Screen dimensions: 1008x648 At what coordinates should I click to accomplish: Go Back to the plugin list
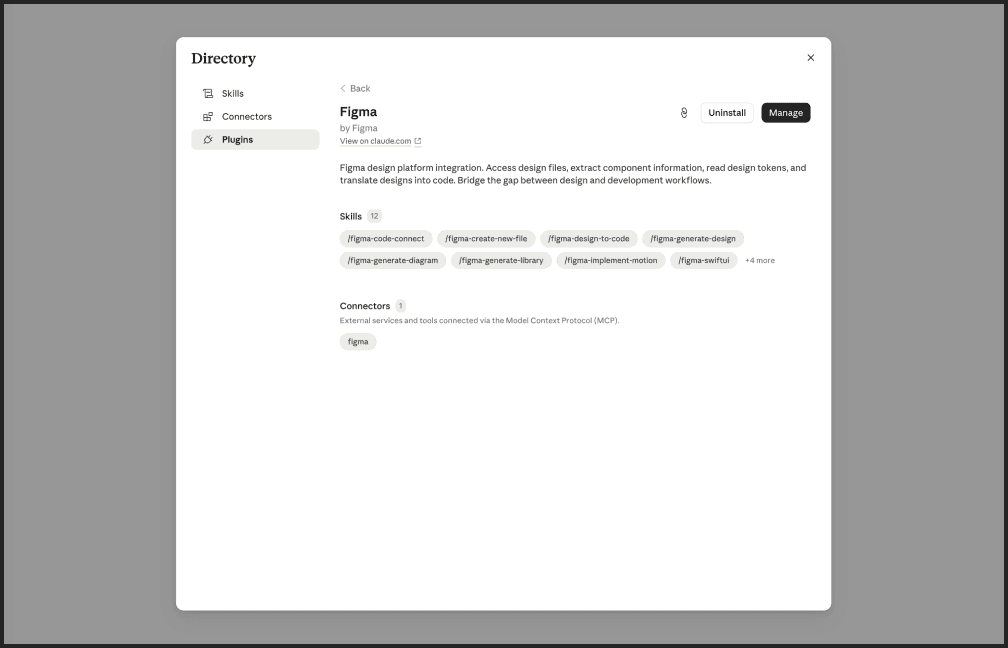click(355, 89)
